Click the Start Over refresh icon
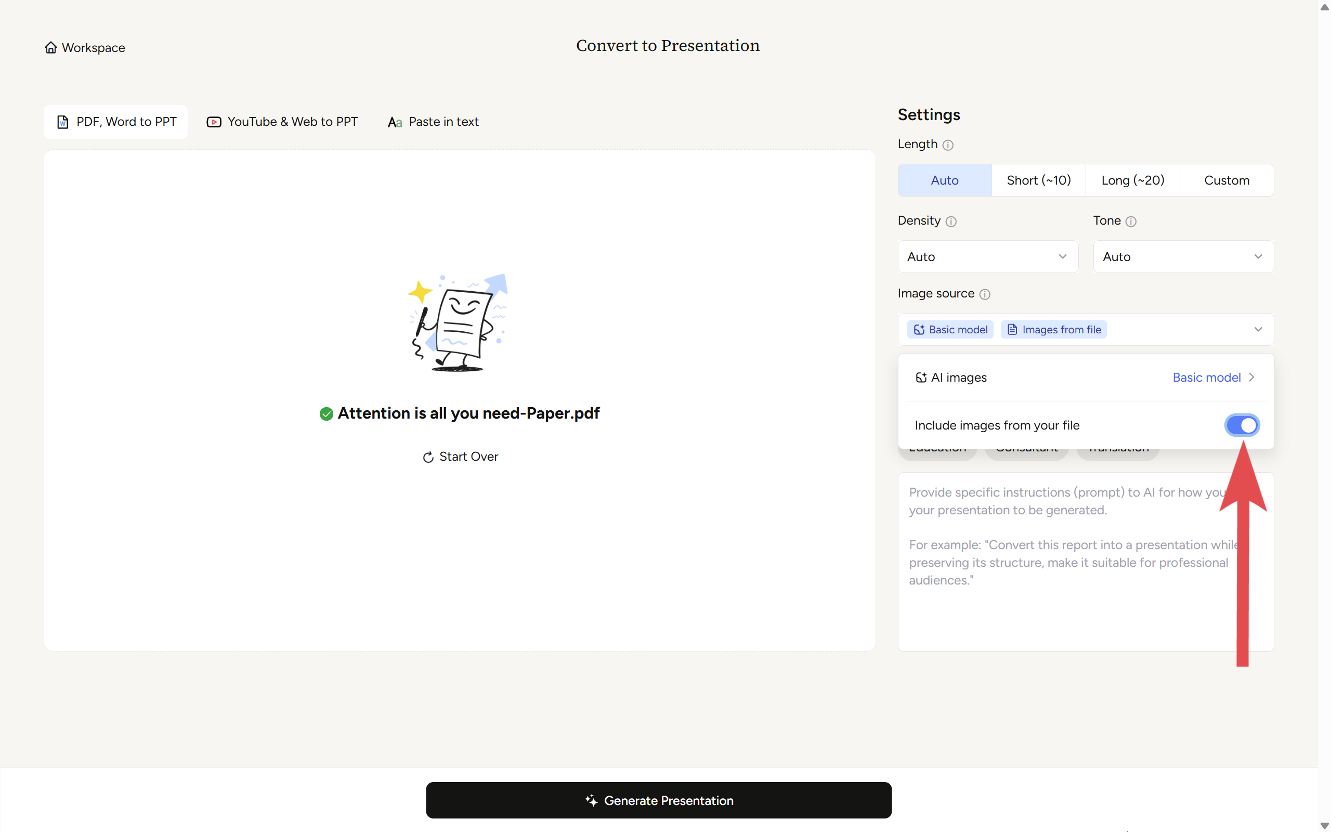The height and width of the screenshot is (832, 1331). pyautogui.click(x=428, y=457)
